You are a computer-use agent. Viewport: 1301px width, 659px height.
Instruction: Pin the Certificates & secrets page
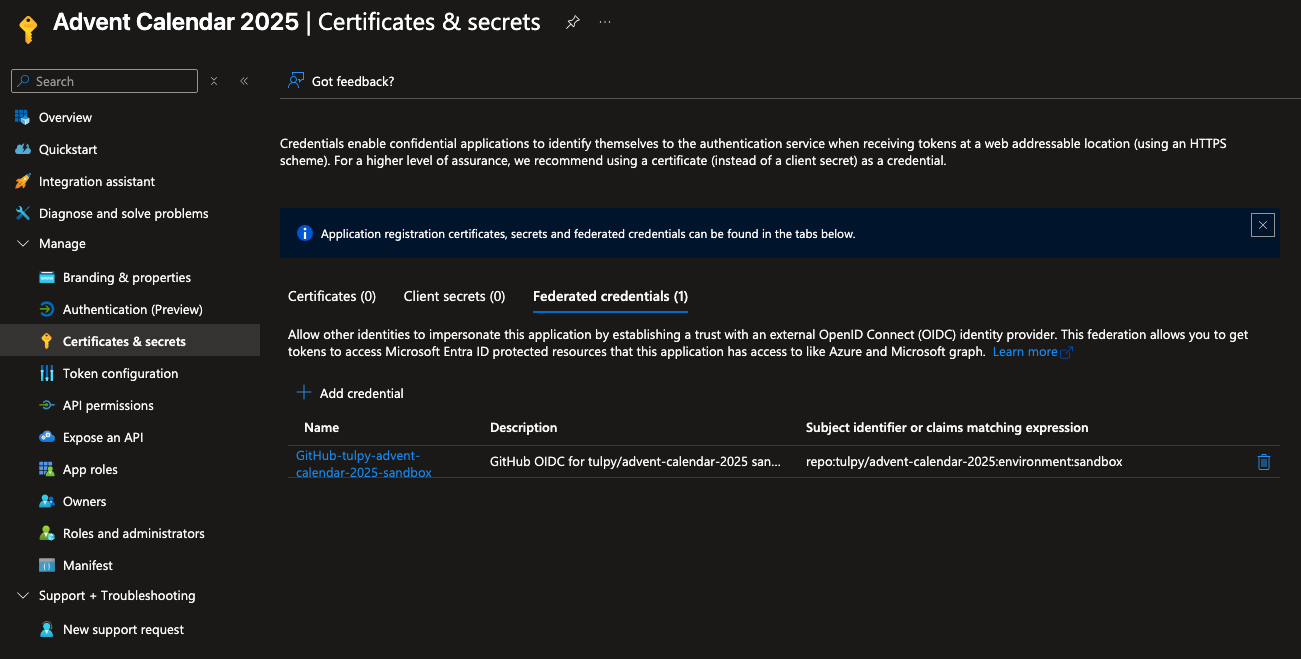click(572, 22)
